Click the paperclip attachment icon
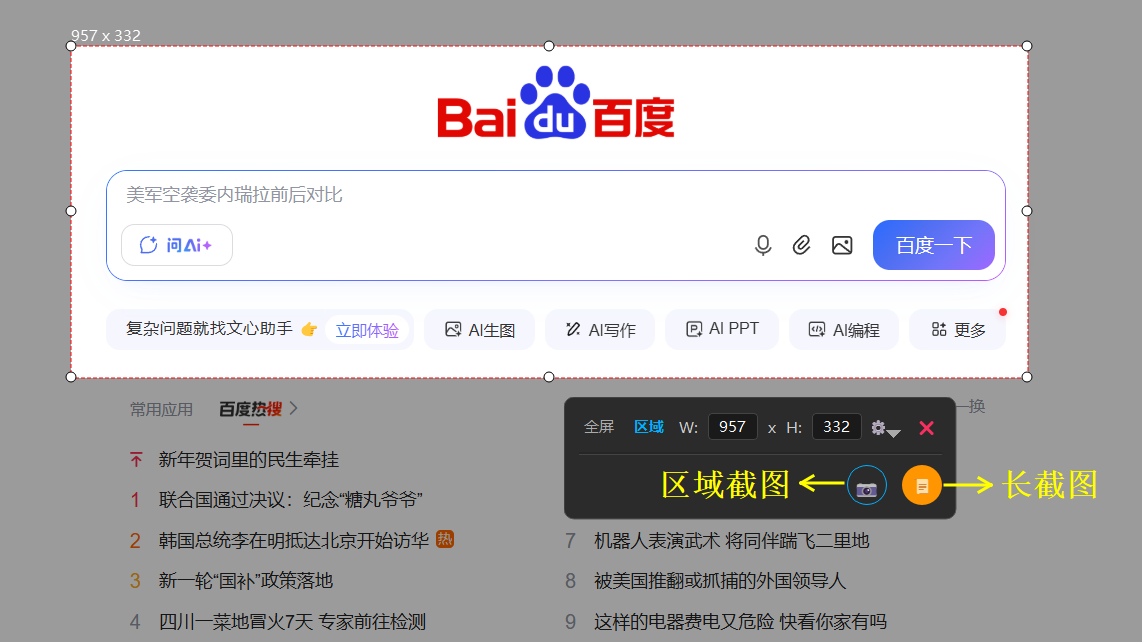The image size is (1142, 642). 802,245
